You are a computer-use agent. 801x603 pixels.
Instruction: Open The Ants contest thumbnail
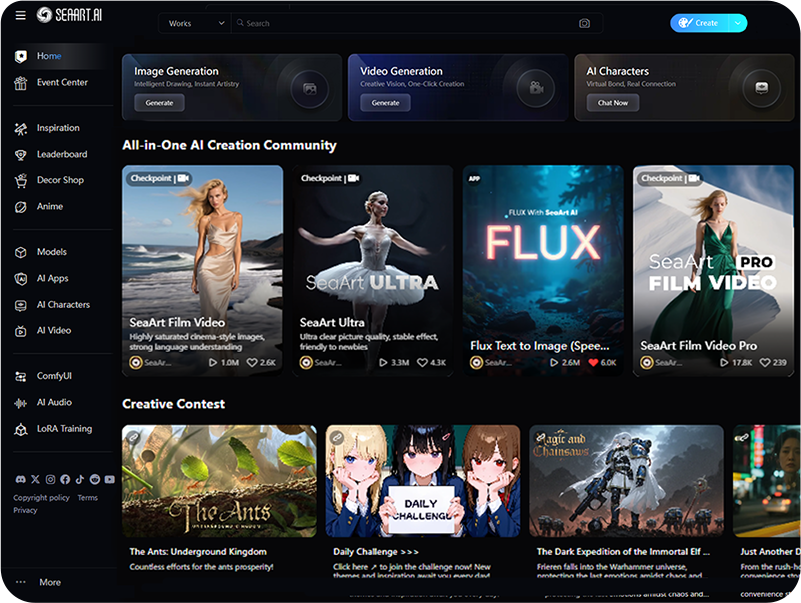tap(219, 481)
